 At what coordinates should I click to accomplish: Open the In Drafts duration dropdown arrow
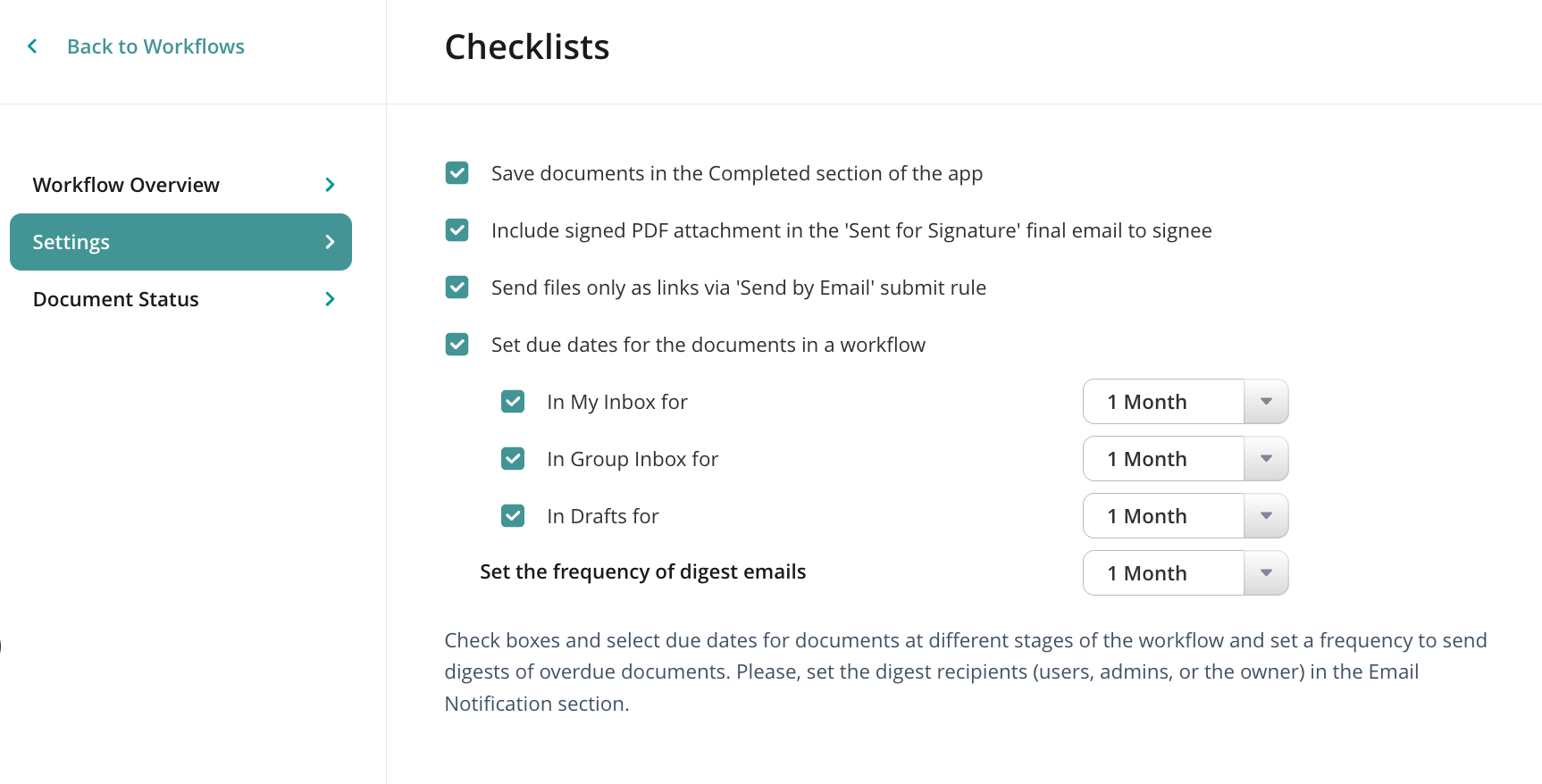pos(1266,516)
